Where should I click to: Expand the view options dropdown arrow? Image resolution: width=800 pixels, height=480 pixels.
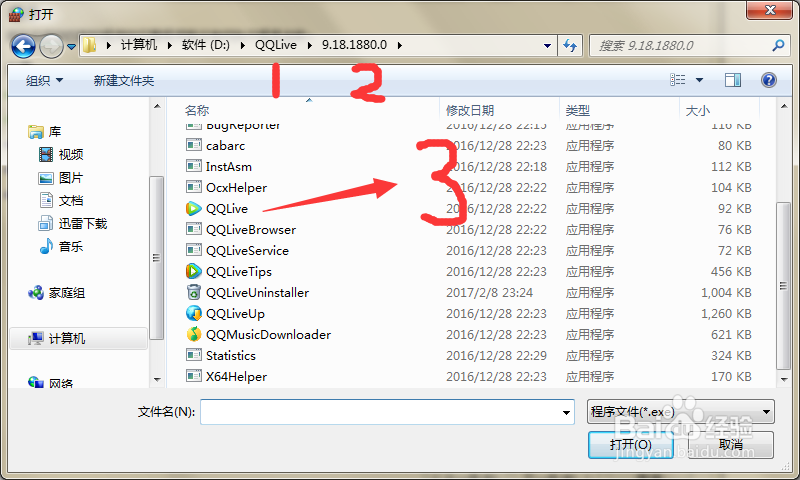point(699,80)
